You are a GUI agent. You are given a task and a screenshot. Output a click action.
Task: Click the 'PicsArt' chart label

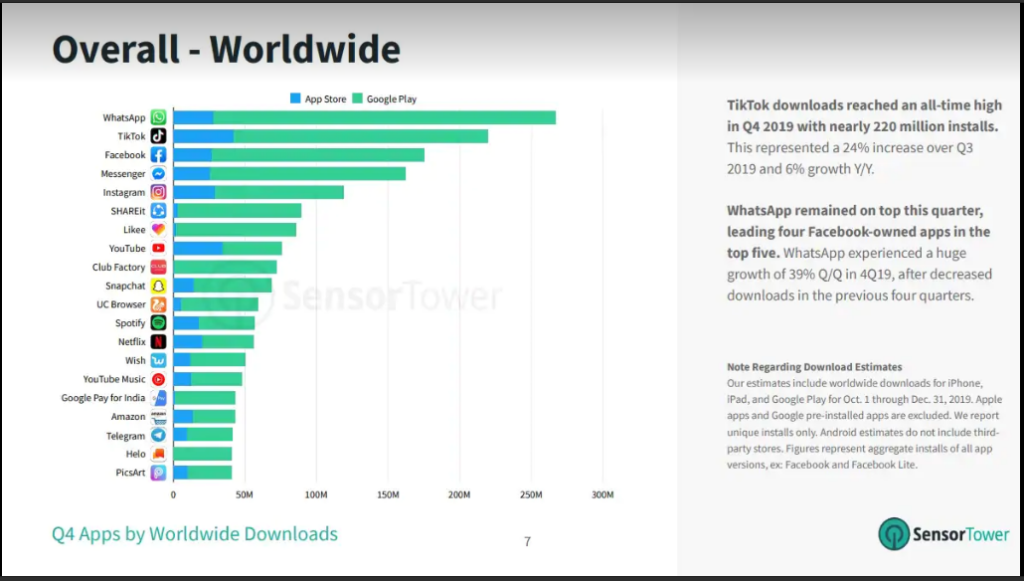(x=130, y=473)
